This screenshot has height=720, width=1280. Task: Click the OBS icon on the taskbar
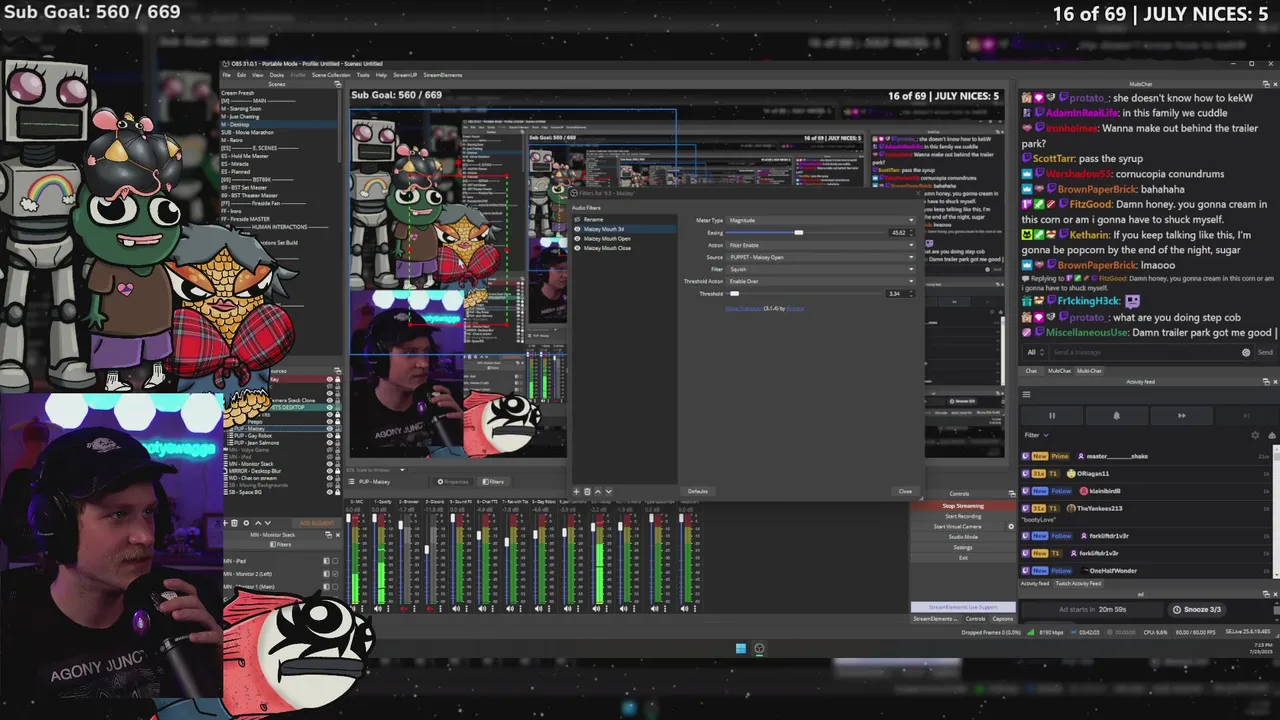pos(759,648)
